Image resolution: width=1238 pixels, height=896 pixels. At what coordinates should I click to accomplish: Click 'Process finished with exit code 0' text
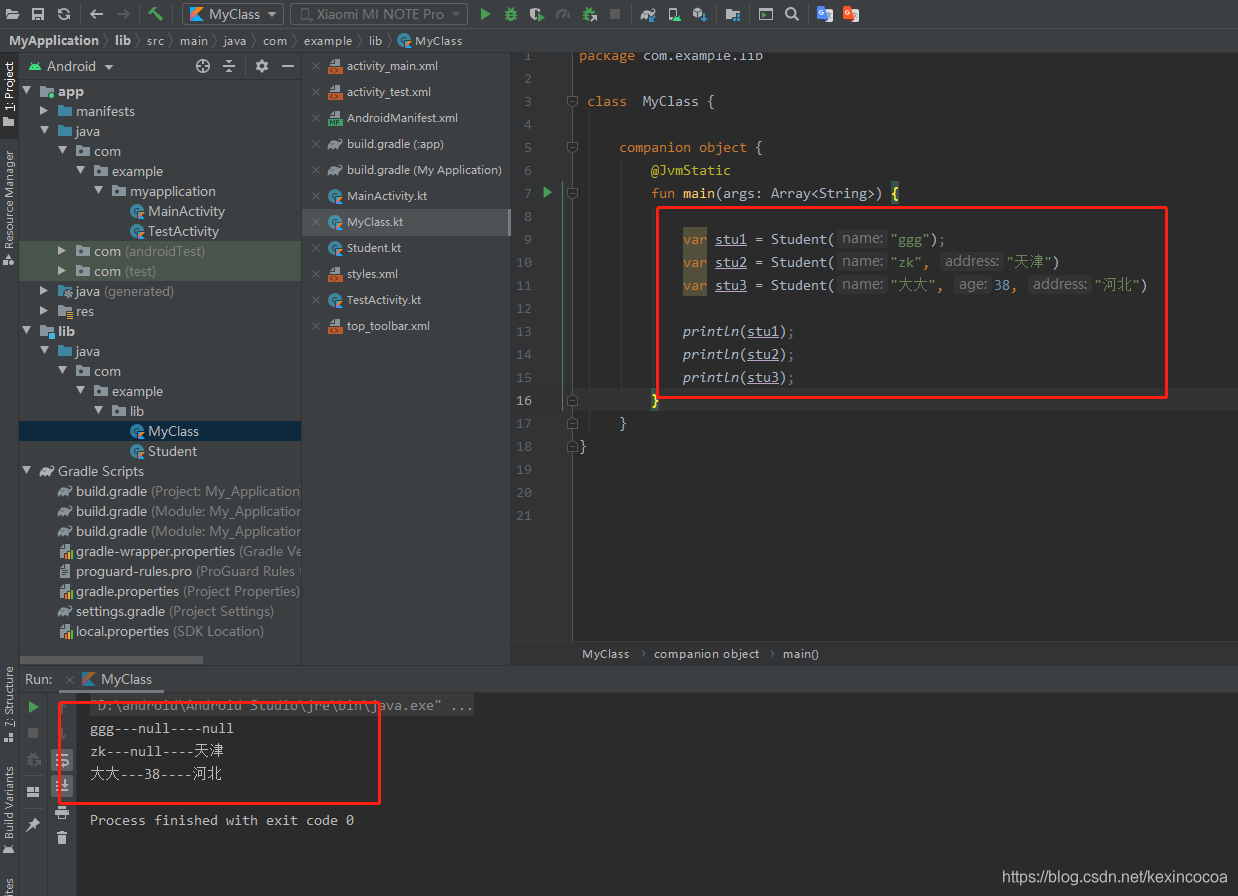point(222,820)
